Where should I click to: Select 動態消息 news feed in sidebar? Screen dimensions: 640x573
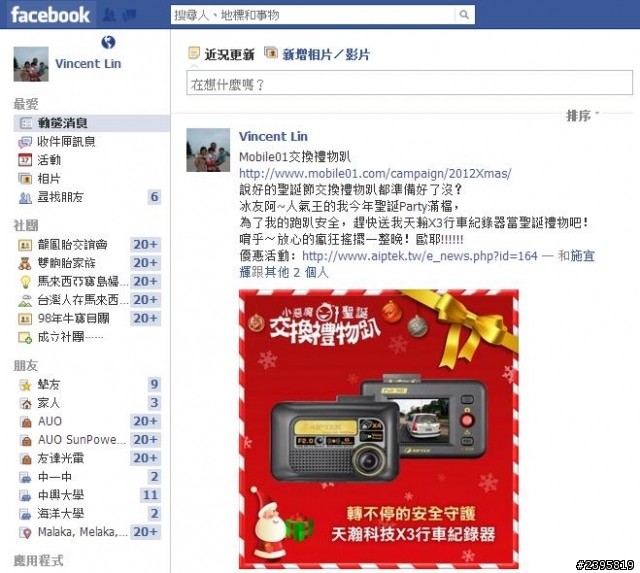[92, 123]
